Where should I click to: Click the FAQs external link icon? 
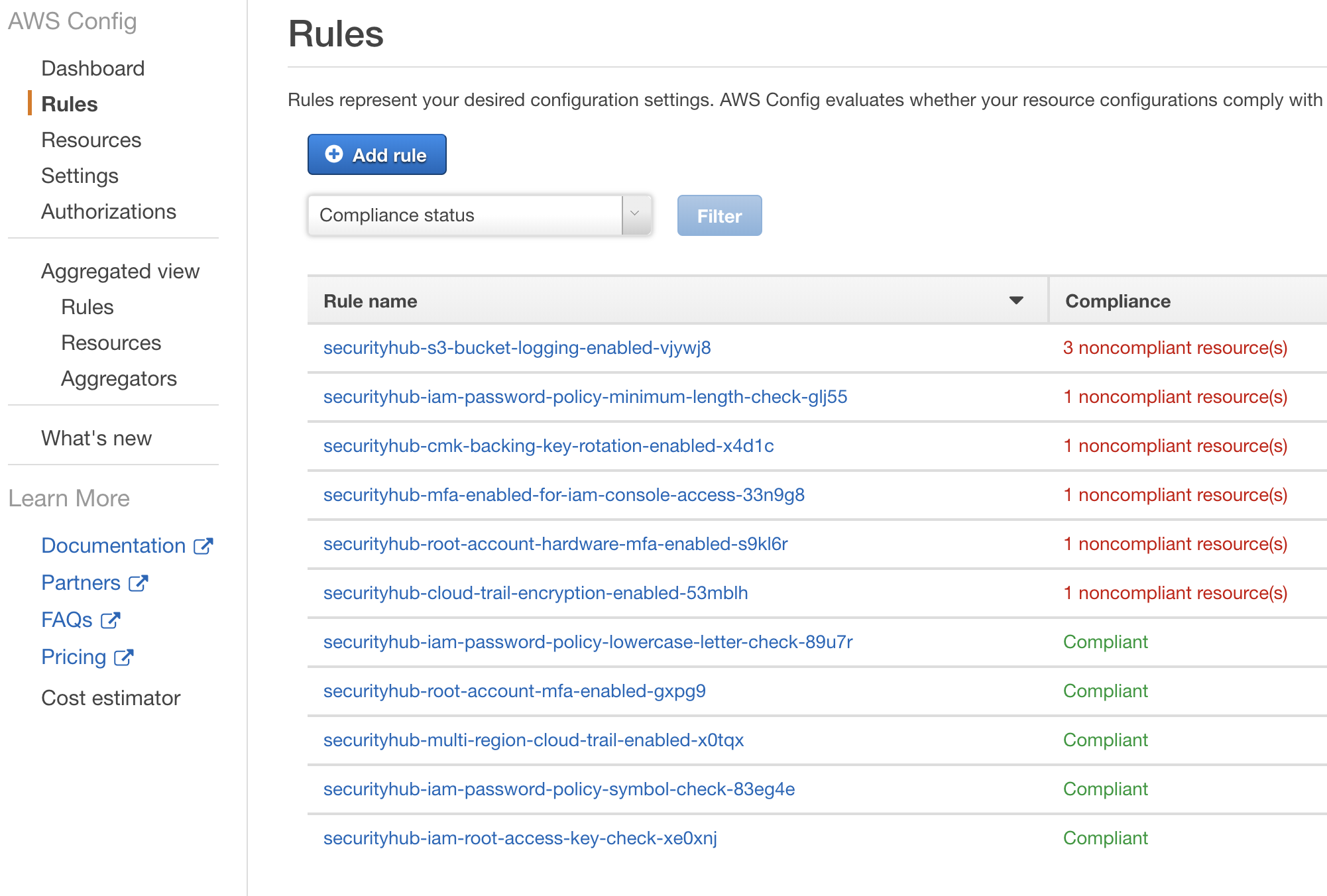point(110,620)
